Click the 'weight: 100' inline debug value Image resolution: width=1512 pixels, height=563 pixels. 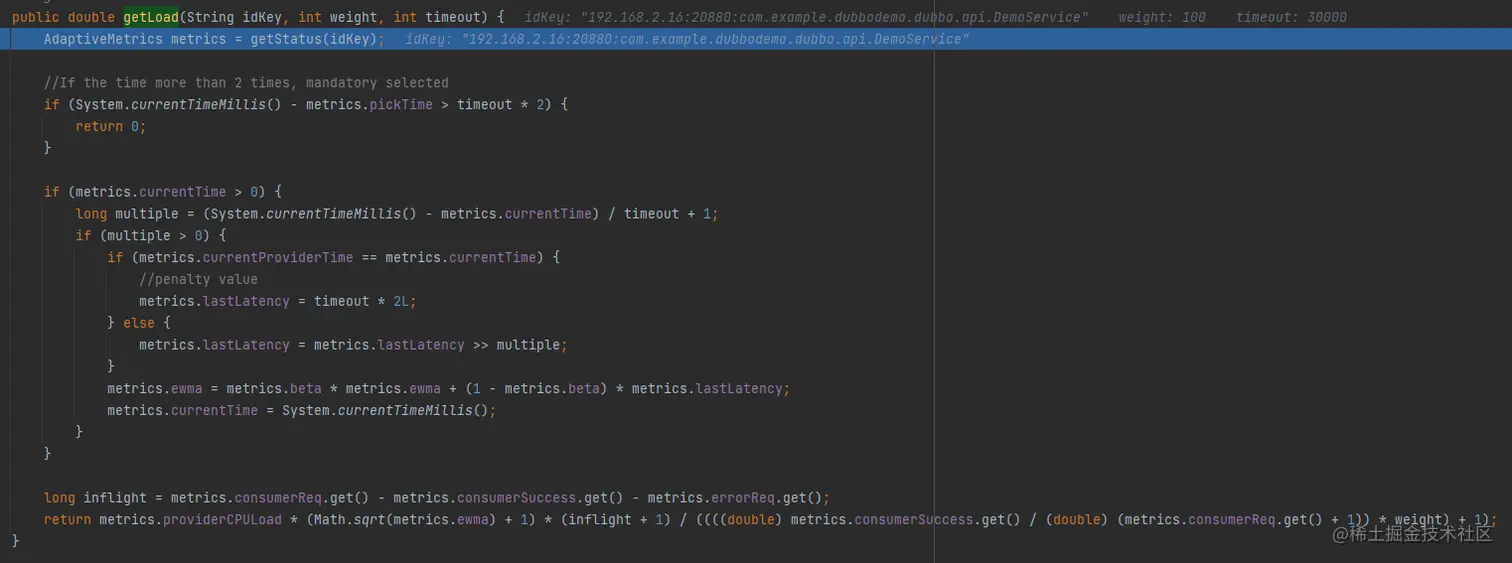coord(1161,17)
